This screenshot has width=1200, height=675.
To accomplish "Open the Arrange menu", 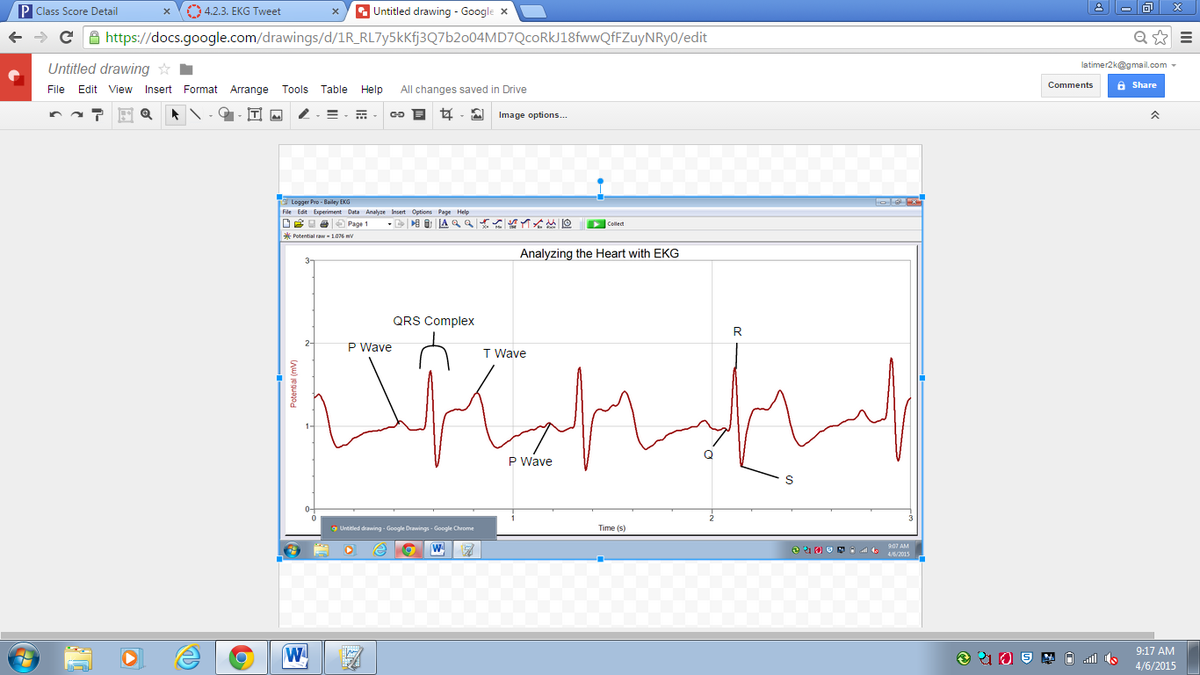I will coord(249,89).
